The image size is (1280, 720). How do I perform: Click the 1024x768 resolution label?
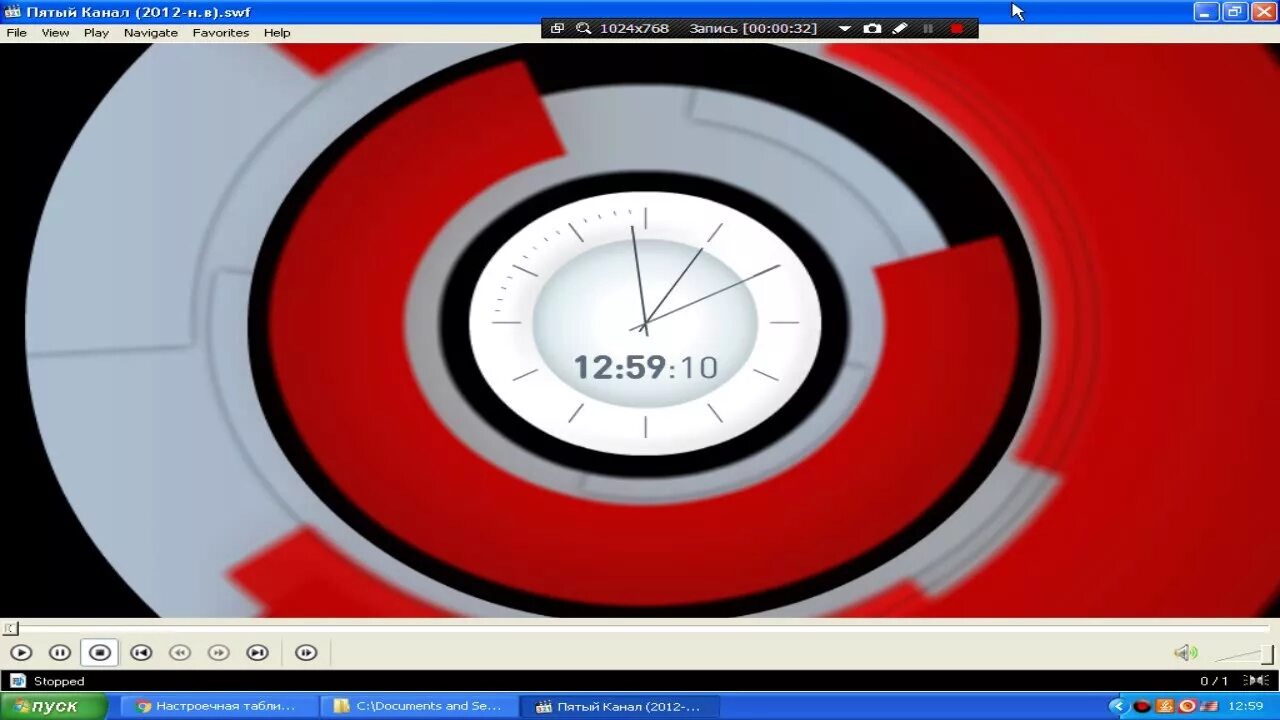click(634, 28)
